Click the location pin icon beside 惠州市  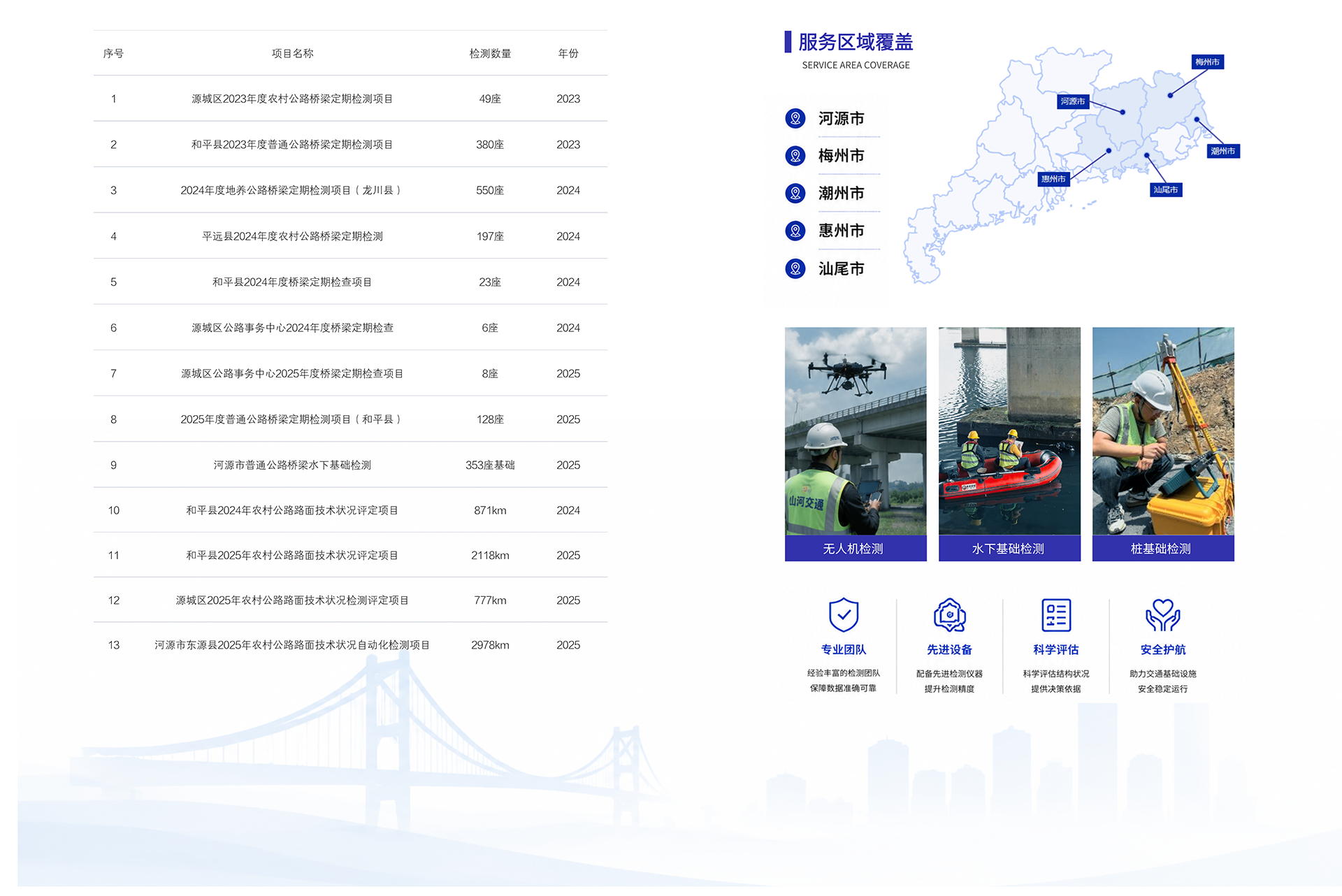pyautogui.click(x=795, y=230)
